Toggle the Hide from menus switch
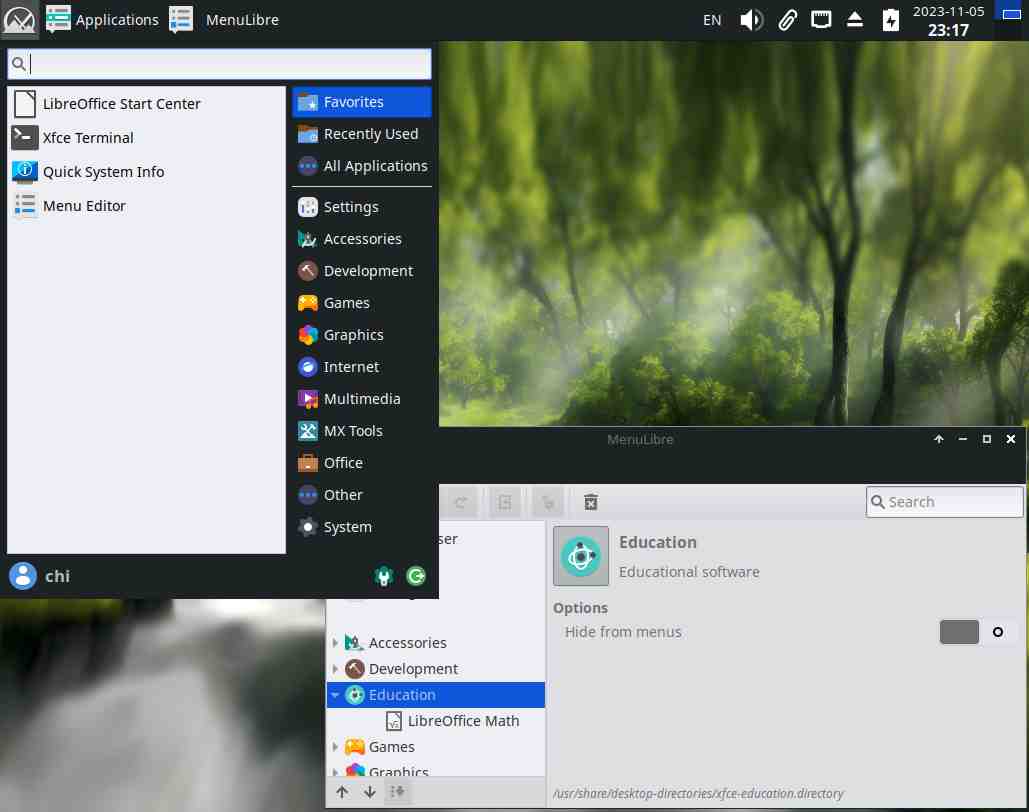This screenshot has width=1029, height=812. tap(978, 632)
